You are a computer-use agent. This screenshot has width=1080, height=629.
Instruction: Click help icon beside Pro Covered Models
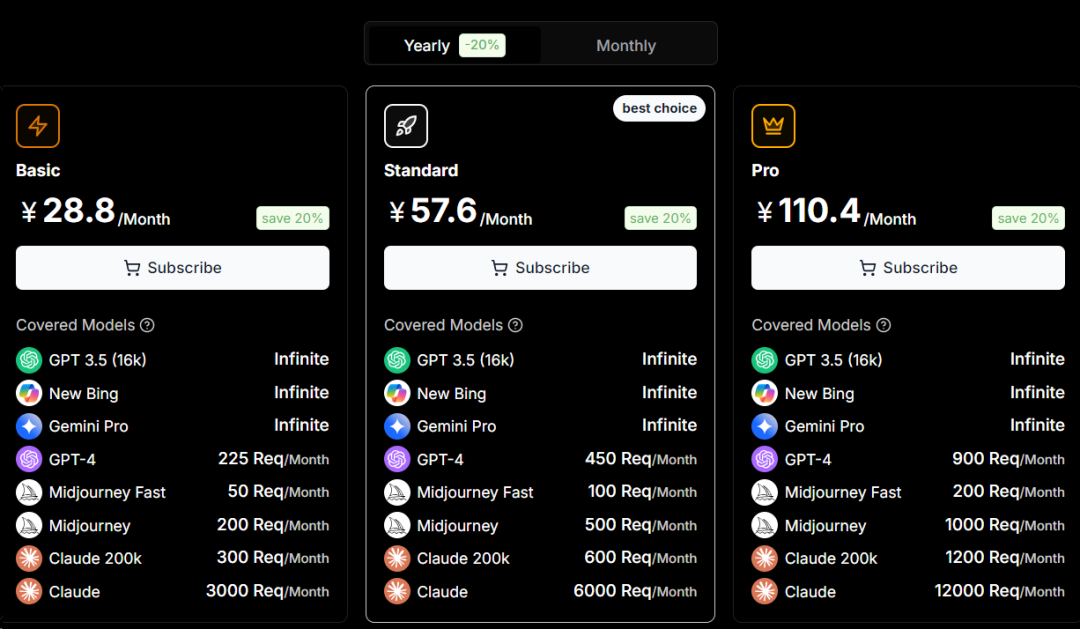tap(884, 325)
